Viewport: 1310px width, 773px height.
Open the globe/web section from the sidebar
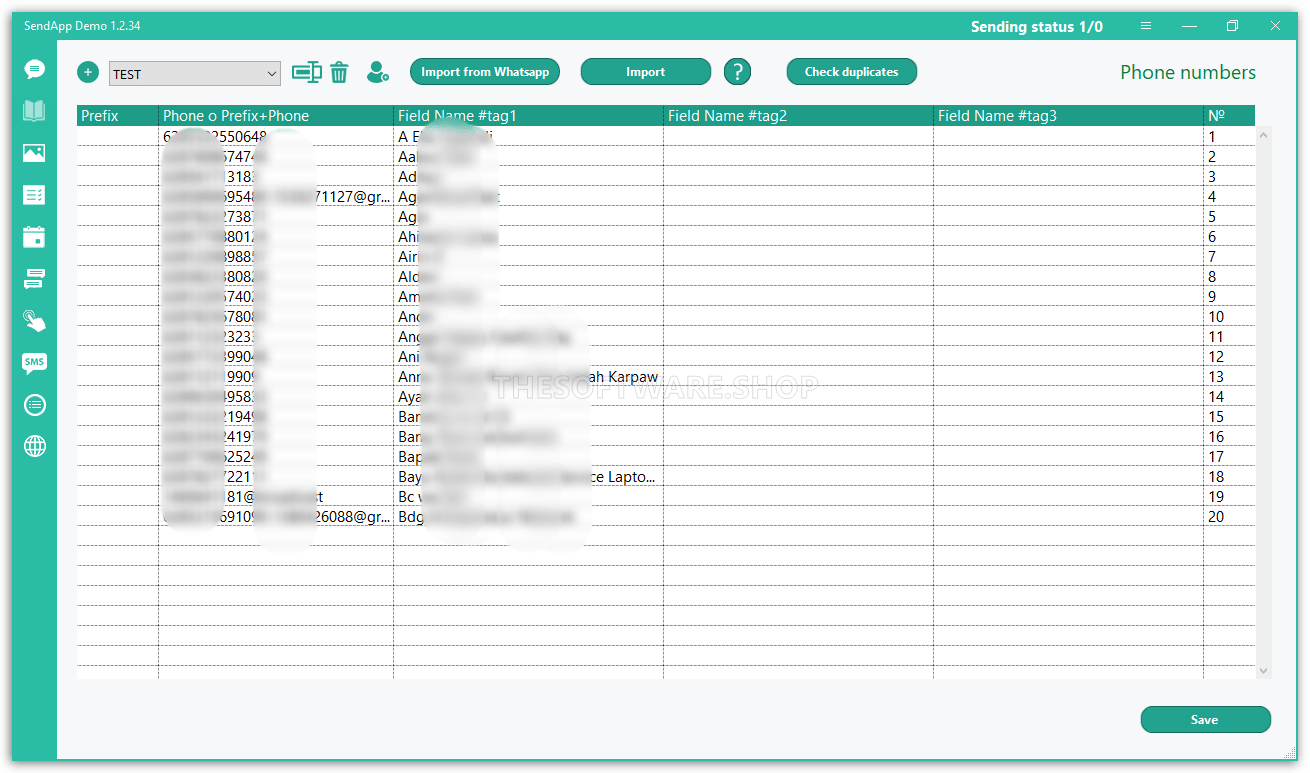(35, 446)
